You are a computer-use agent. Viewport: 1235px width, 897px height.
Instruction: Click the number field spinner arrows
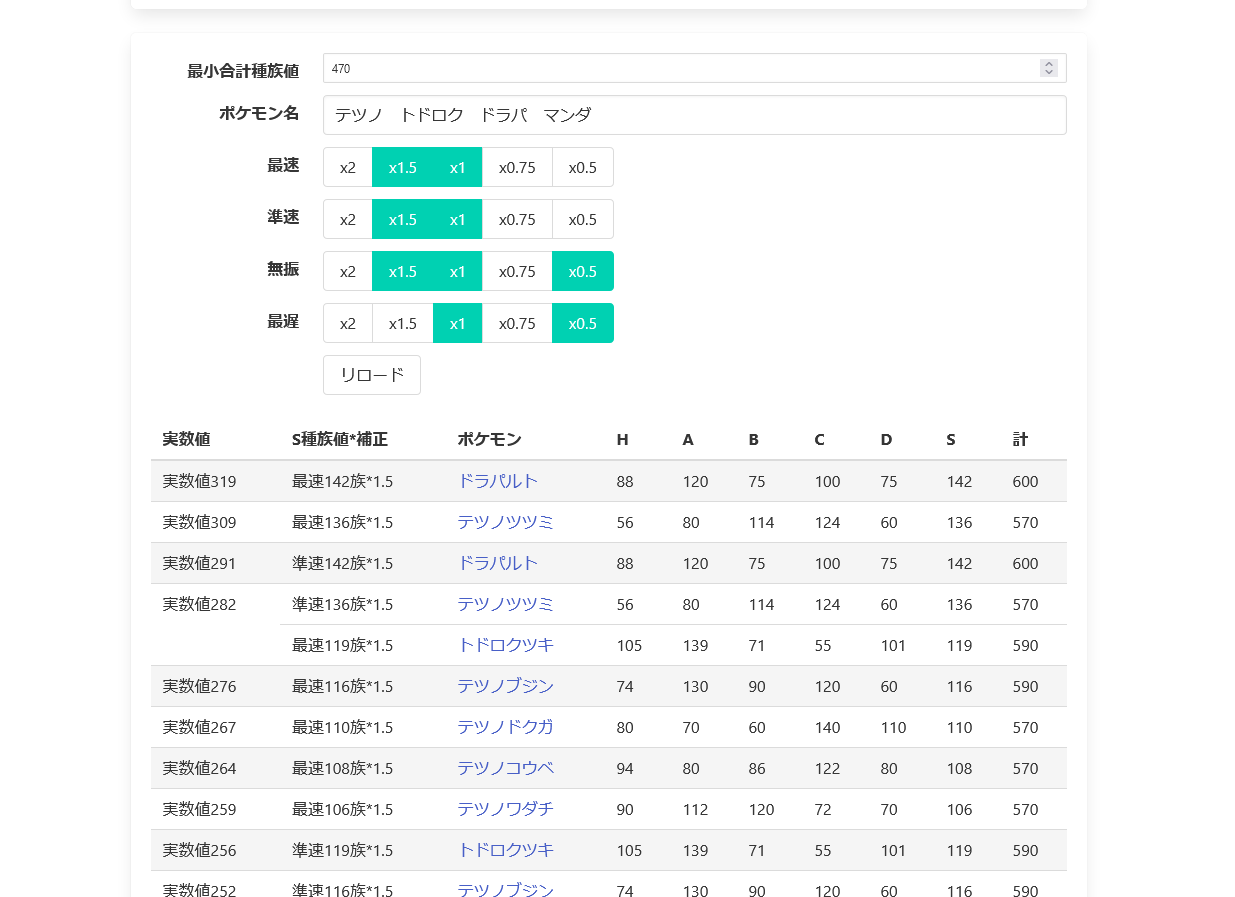[1049, 68]
